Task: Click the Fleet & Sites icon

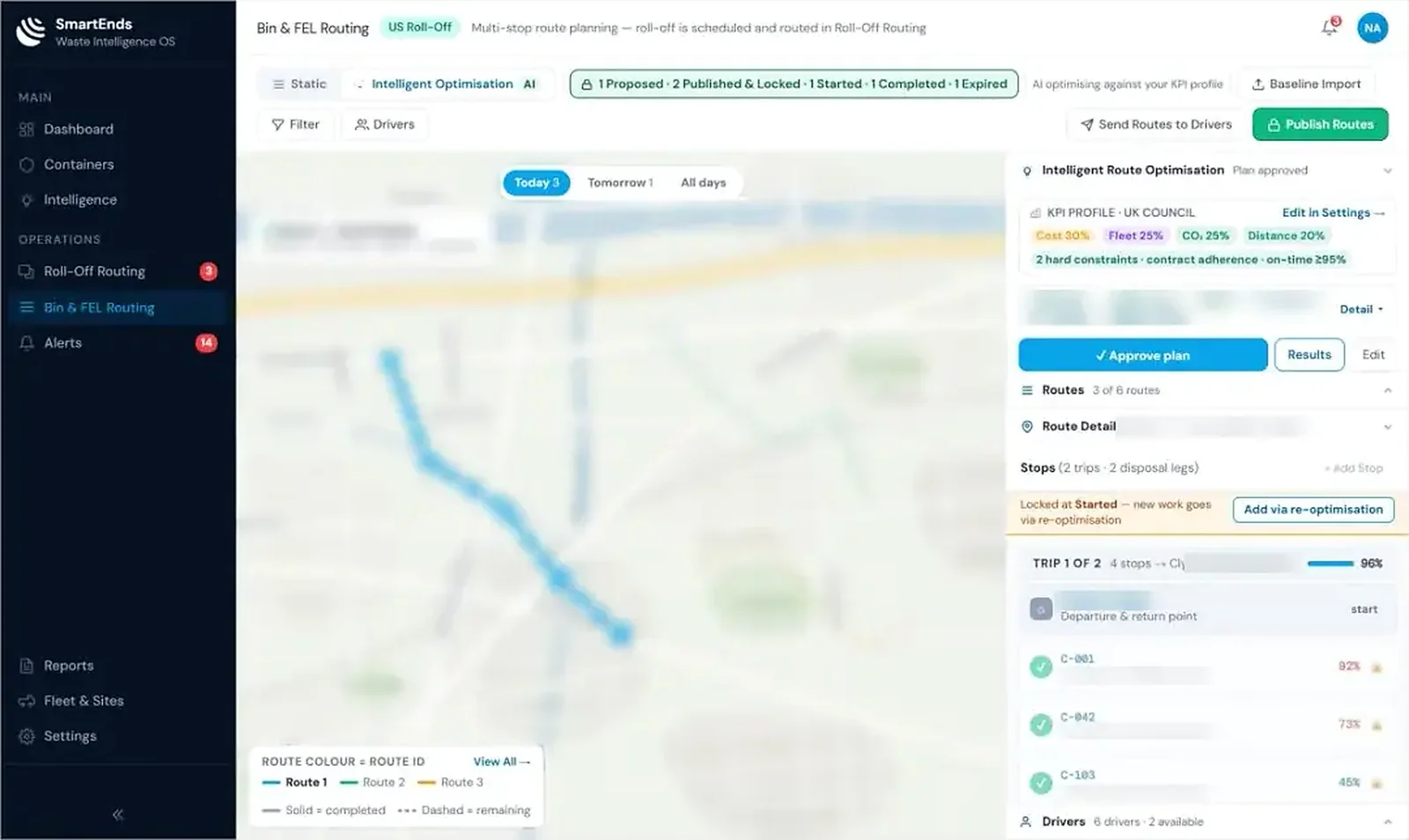Action: (26, 701)
